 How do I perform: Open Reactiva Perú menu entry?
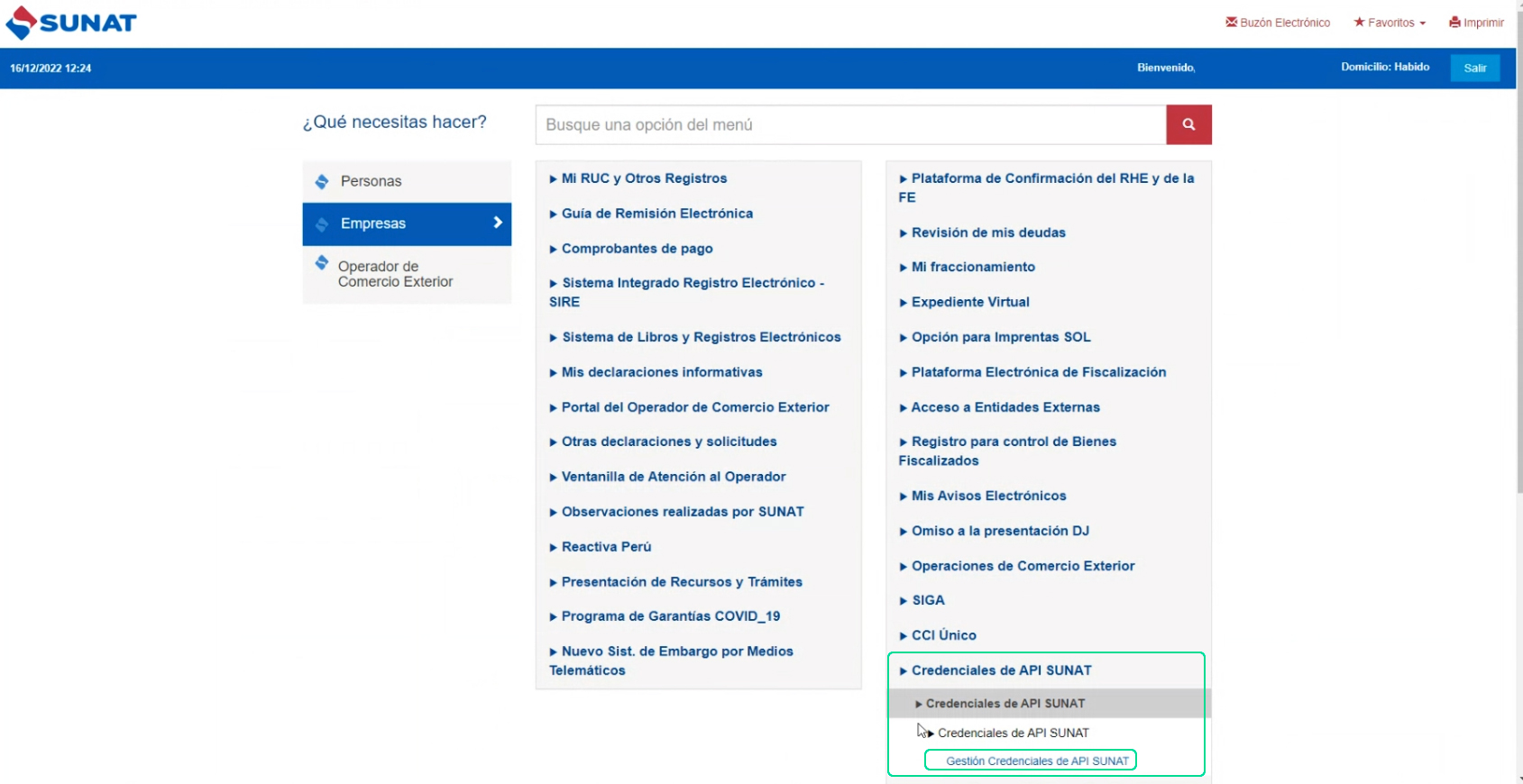[606, 547]
